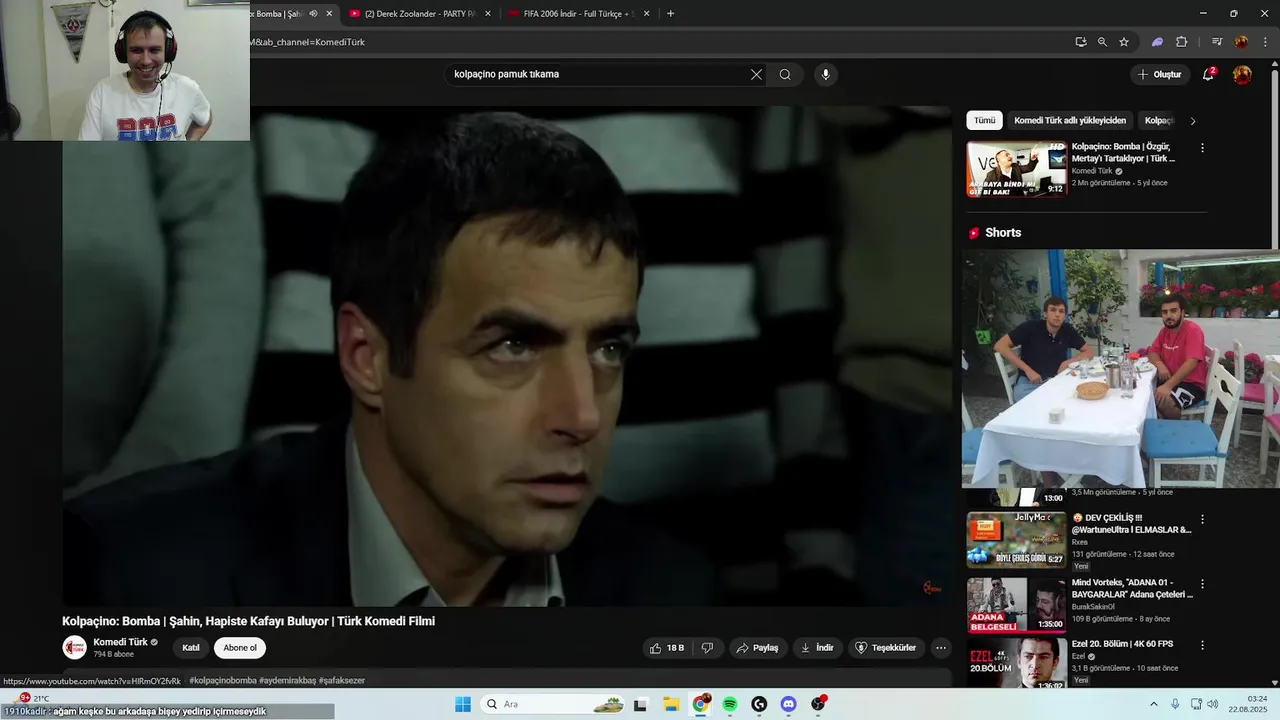
Task: Open options for the DEV ÇEKİLİŞ video
Action: 1202,520
